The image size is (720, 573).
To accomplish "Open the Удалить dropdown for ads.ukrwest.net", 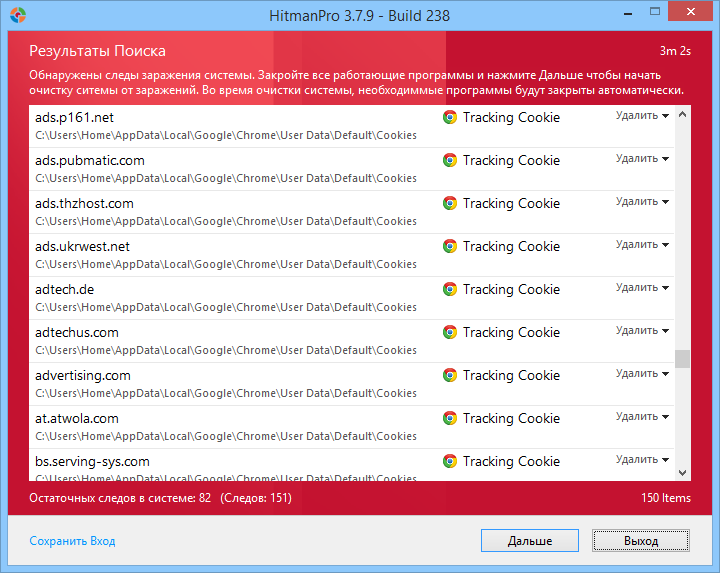I will (x=642, y=245).
